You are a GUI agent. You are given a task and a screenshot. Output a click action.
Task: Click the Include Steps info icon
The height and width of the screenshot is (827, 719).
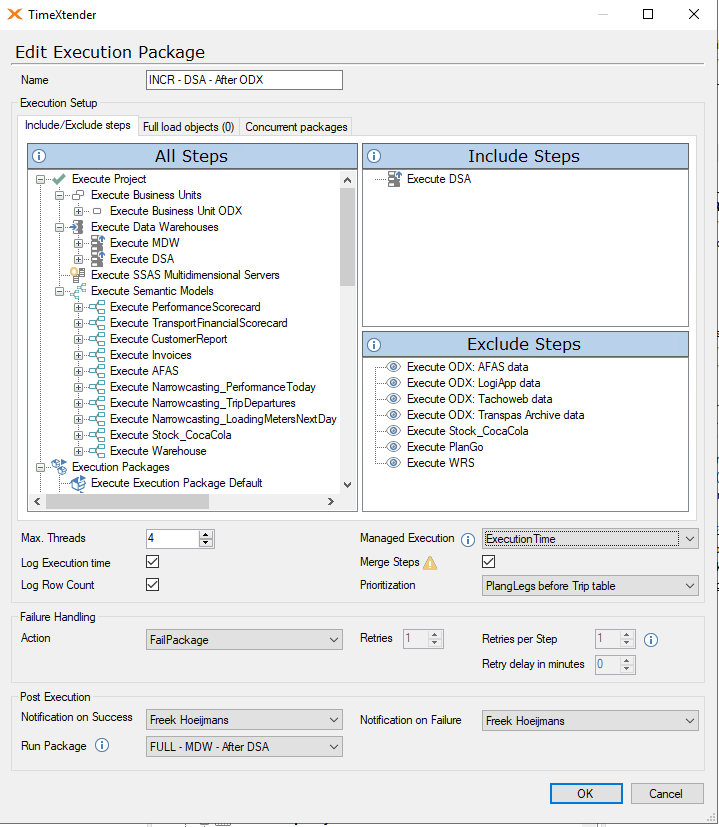point(374,156)
